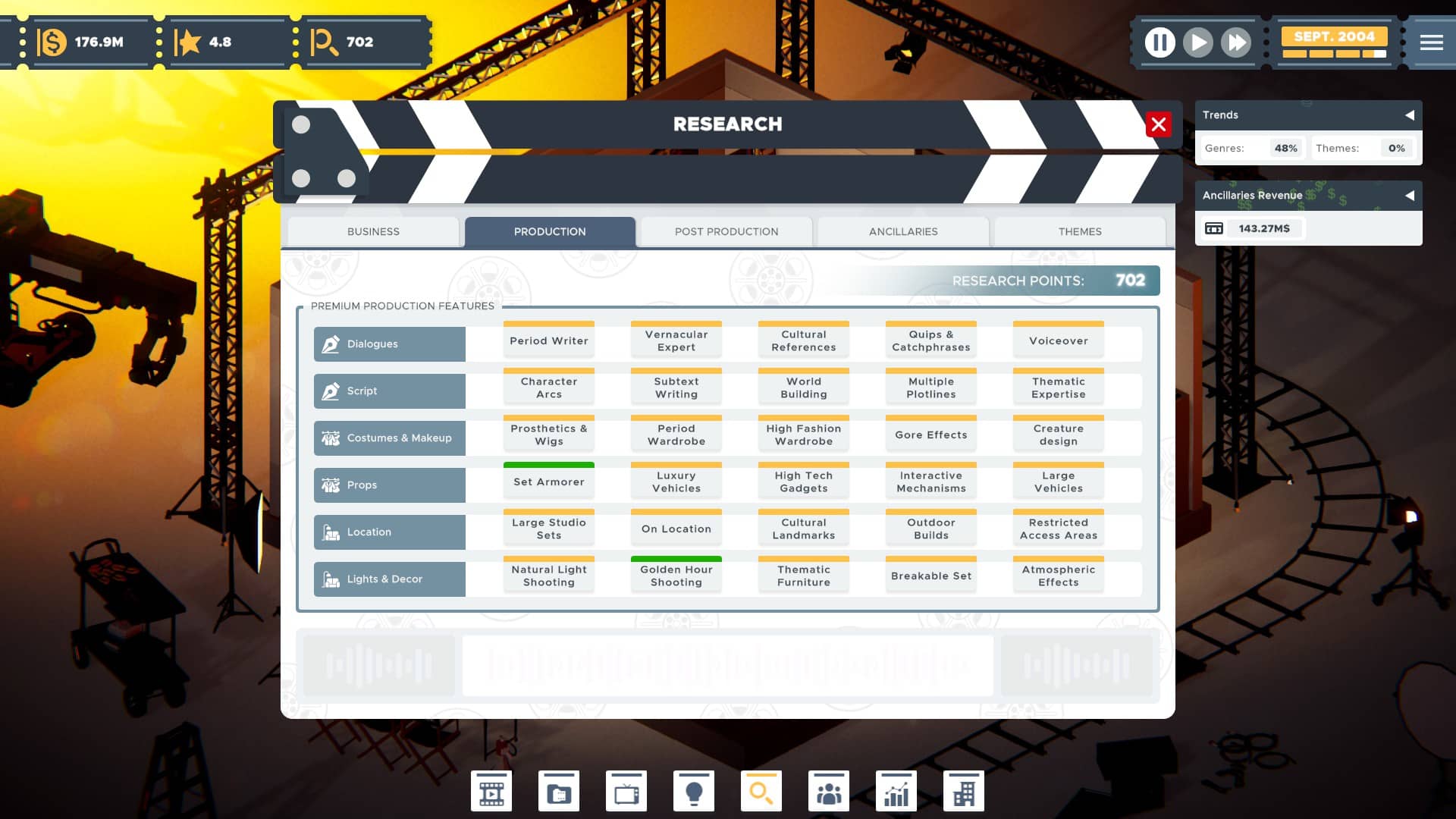Open the film production clapper icon
1456x819 pixels.
pos(491,791)
